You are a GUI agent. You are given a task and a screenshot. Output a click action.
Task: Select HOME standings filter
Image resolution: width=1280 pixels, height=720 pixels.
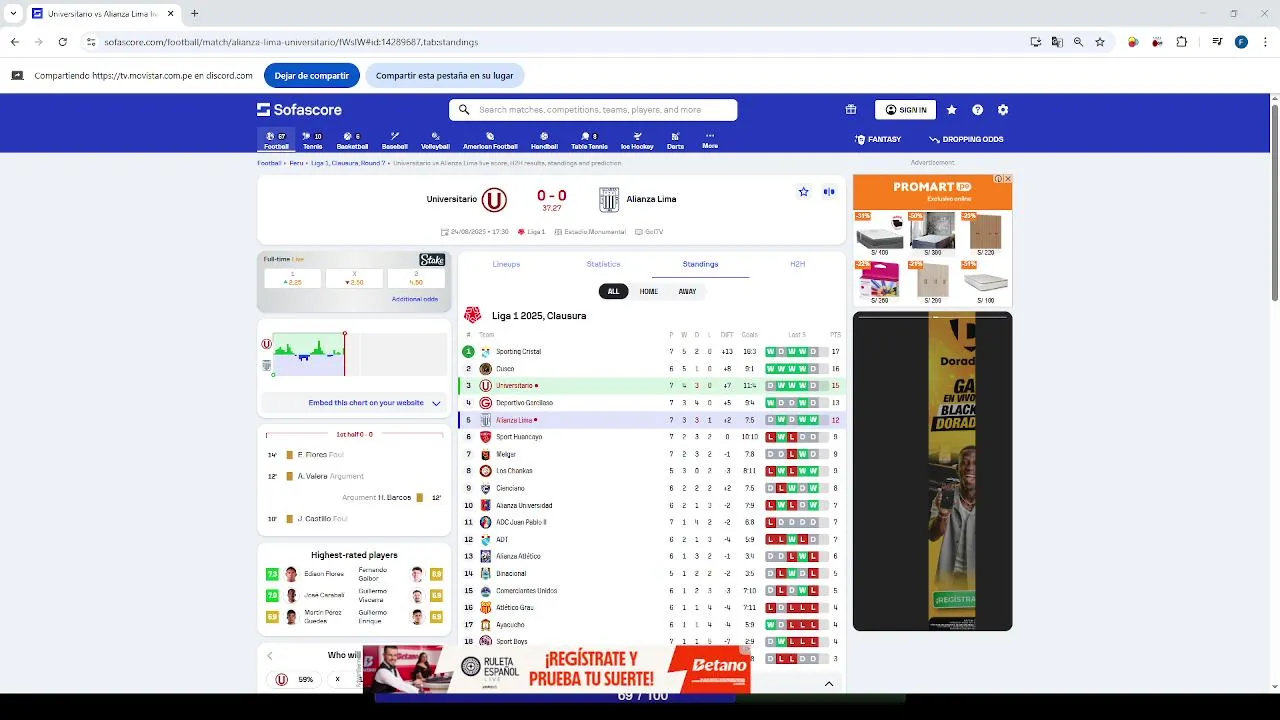pos(649,291)
